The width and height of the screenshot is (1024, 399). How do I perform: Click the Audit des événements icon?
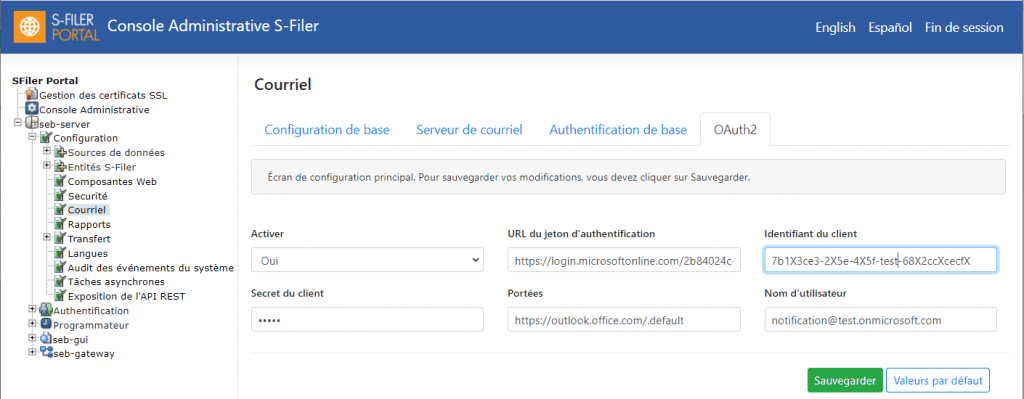tap(60, 267)
